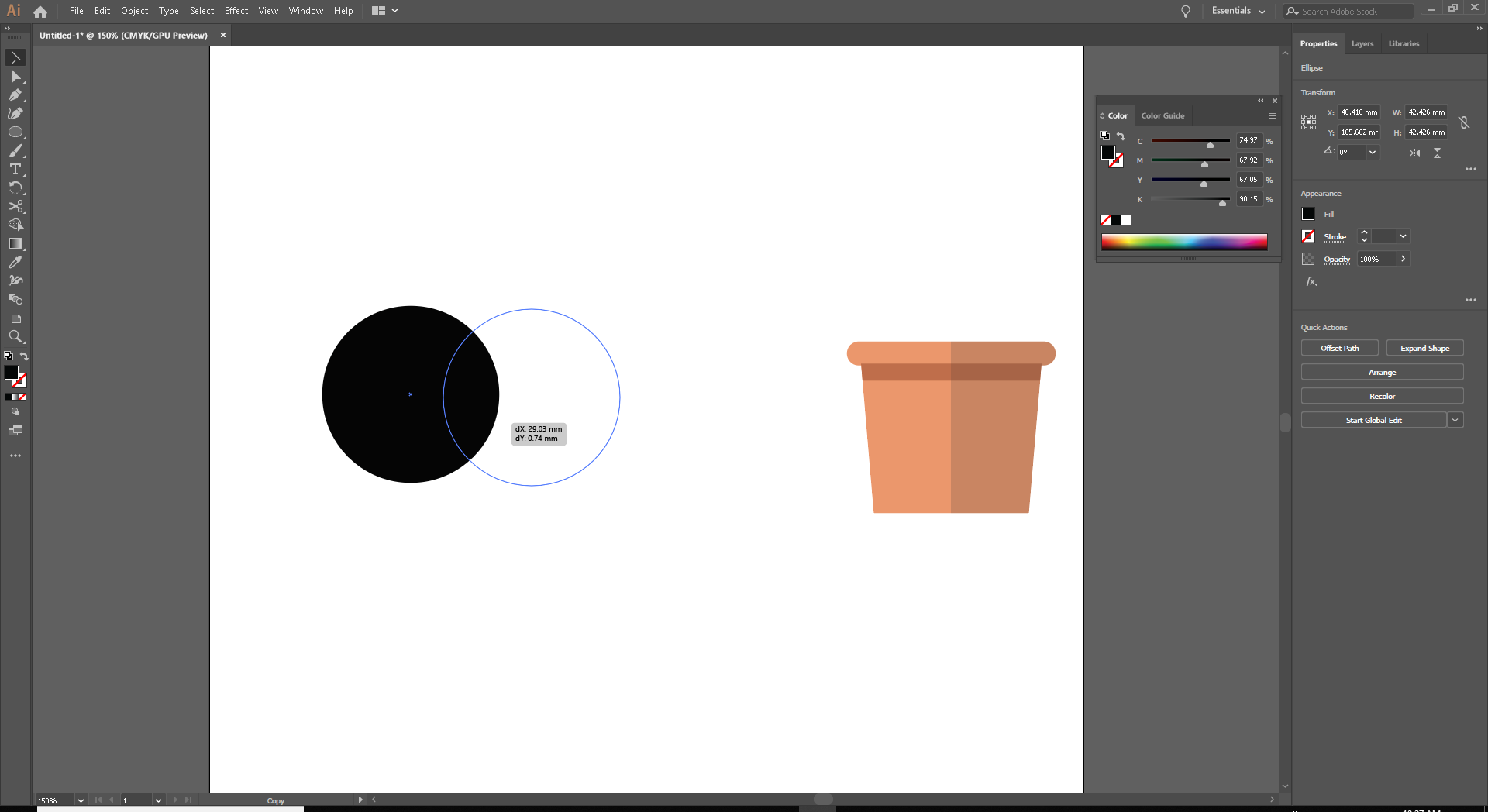Click the Arrange quick action button
The image size is (1488, 812).
1382,373
